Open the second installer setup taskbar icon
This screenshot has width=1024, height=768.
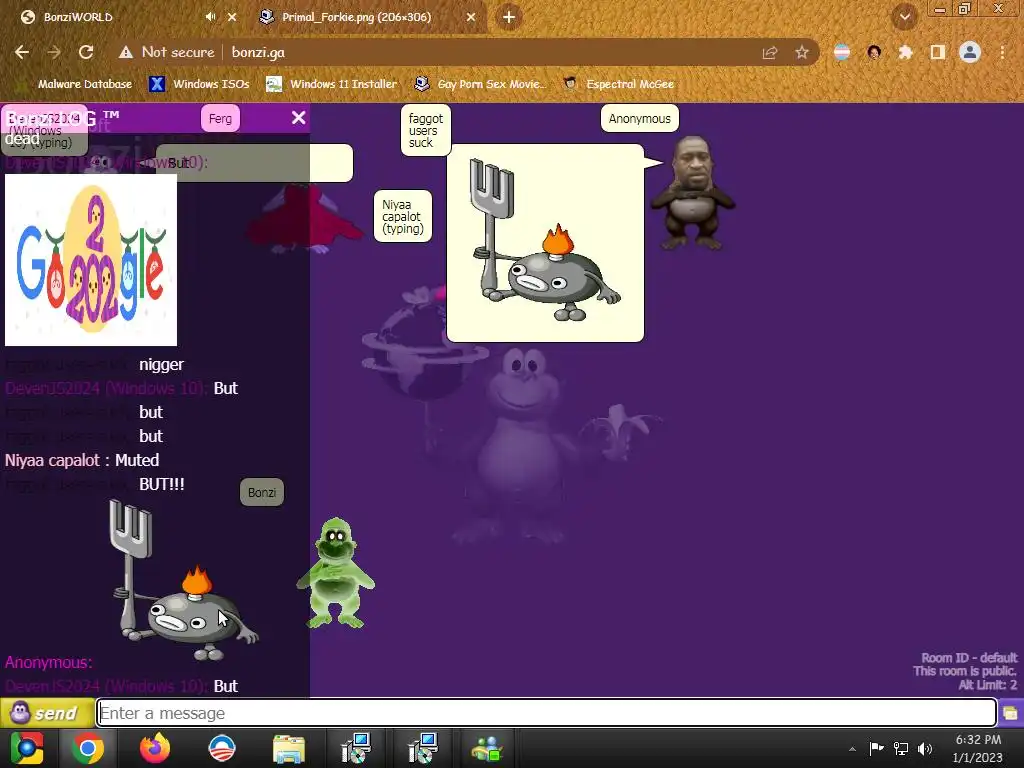[x=423, y=748]
